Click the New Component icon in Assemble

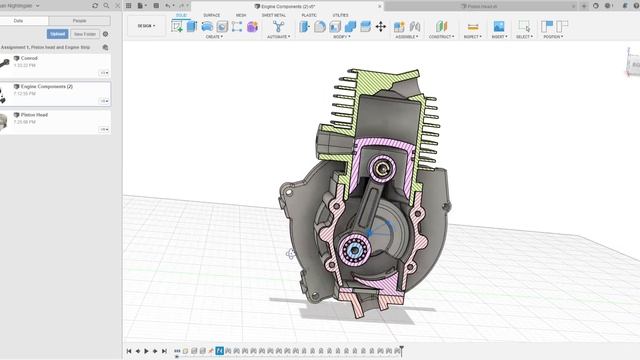[399, 27]
